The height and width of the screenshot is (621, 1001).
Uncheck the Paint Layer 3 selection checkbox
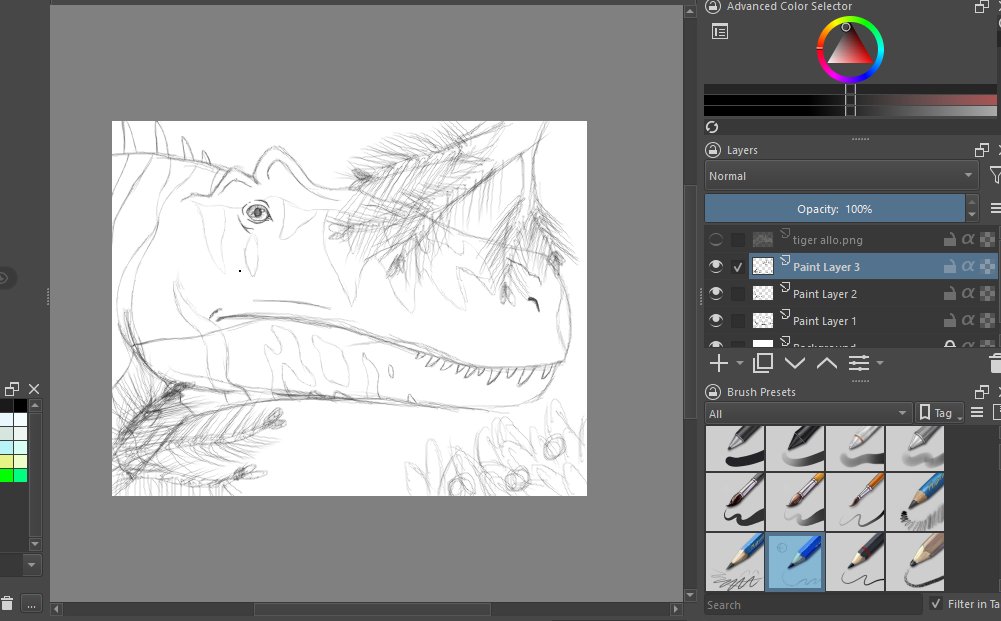click(x=738, y=267)
